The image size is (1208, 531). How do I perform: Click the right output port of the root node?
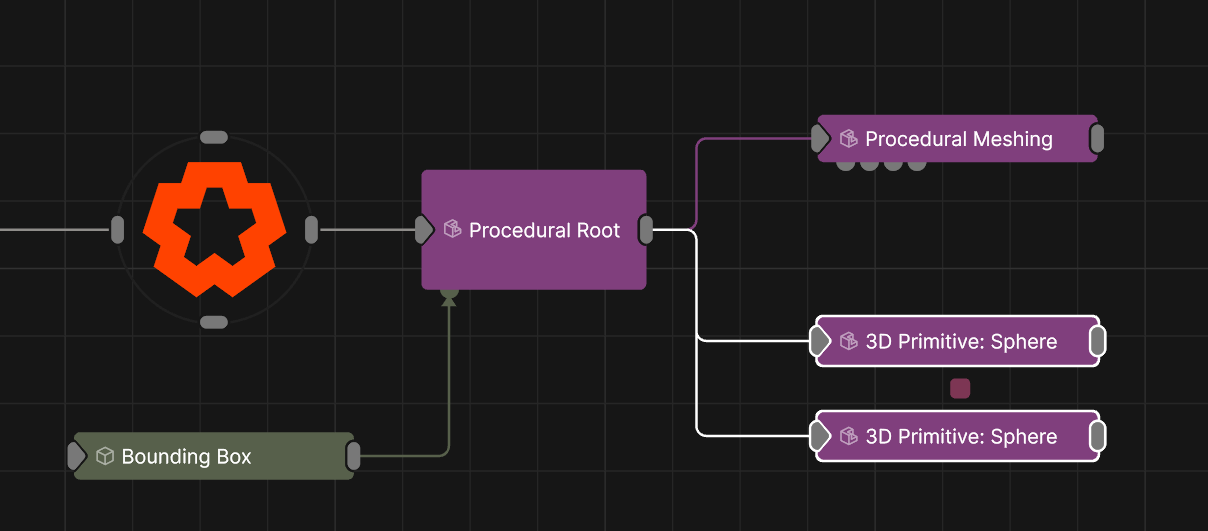tap(311, 229)
